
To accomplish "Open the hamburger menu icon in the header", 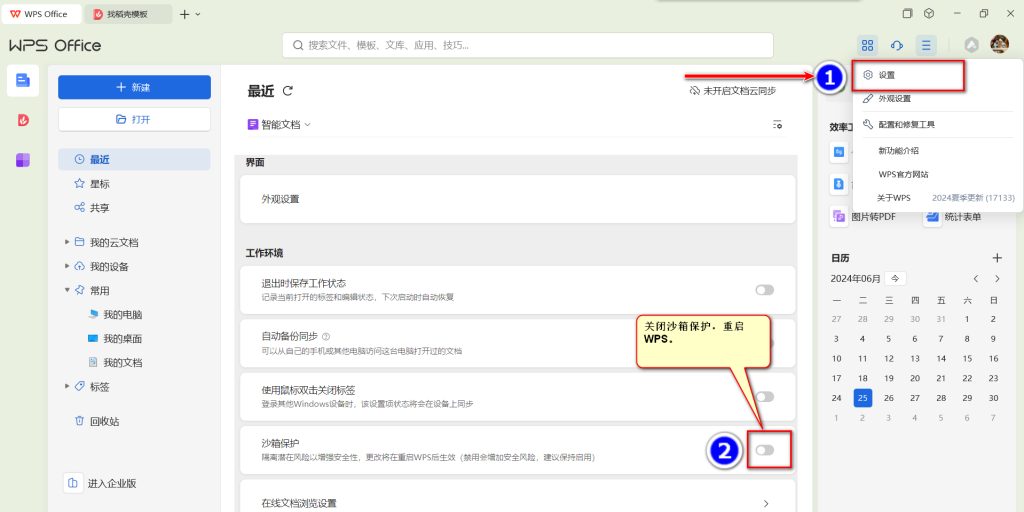I will click(x=926, y=45).
